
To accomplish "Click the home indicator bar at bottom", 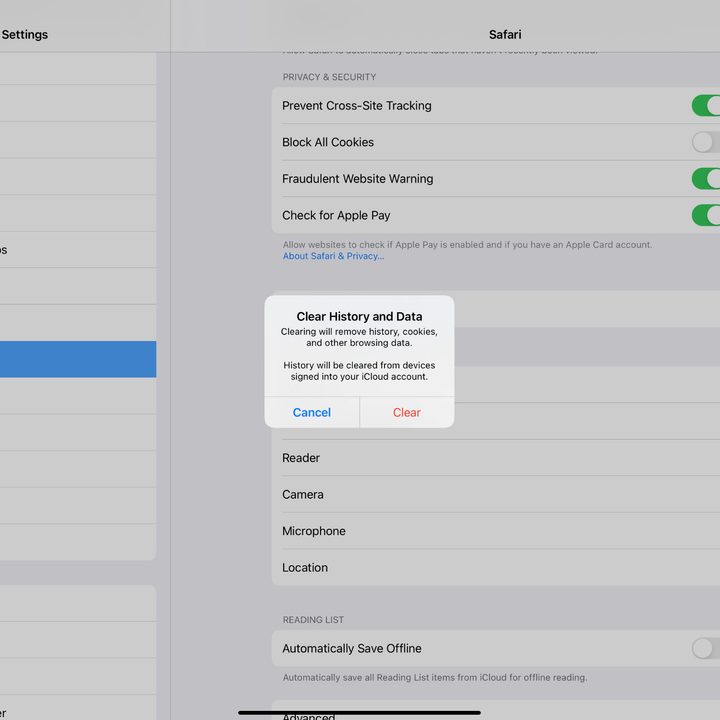I will 360,713.
